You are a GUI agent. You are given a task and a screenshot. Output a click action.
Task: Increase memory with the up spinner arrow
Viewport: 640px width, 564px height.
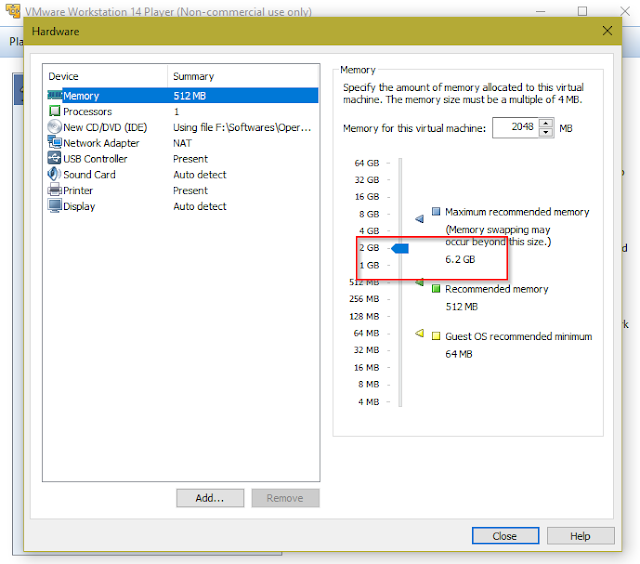tap(546, 123)
